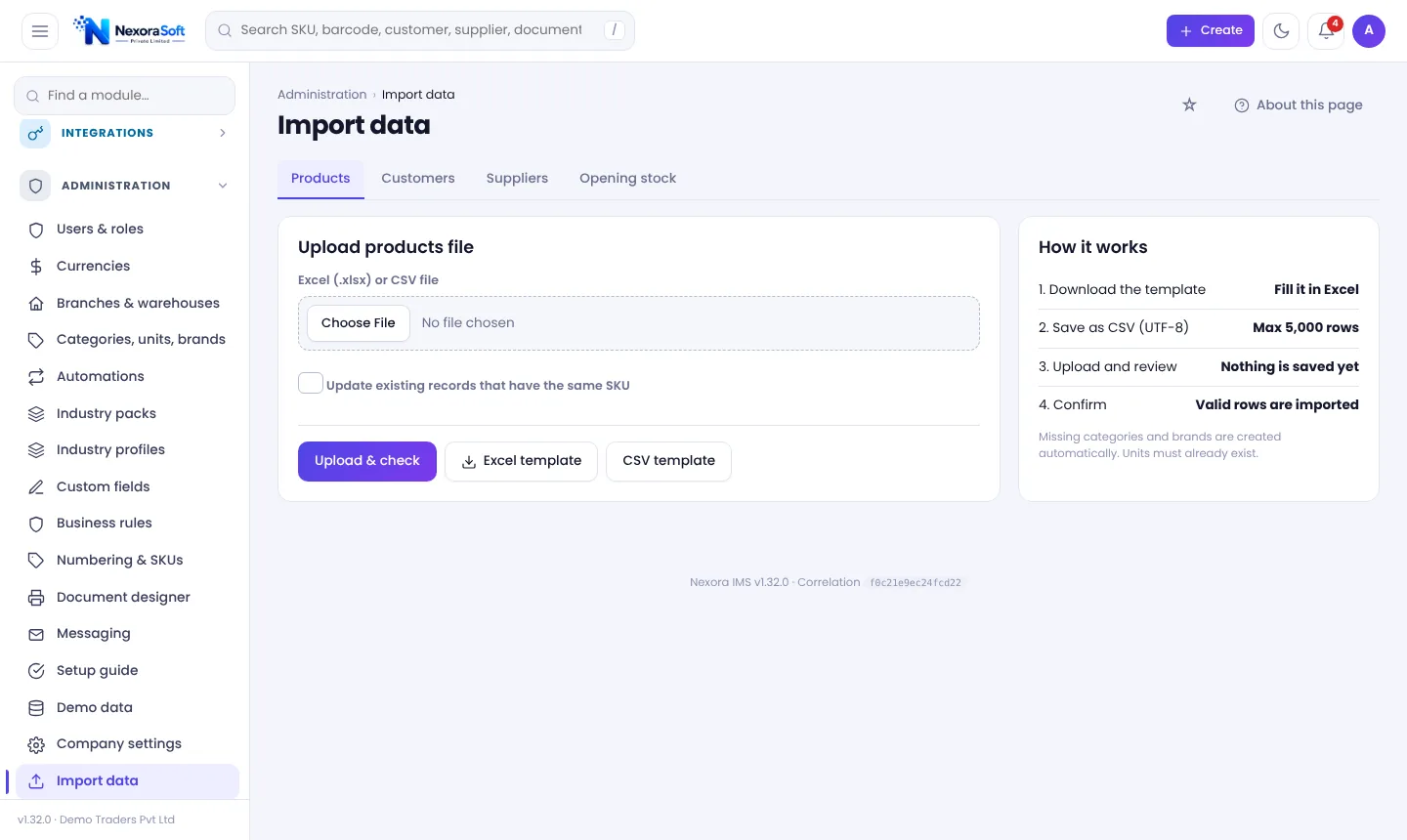The height and width of the screenshot is (840, 1407).
Task: Open About this page help
Action: point(1299,105)
